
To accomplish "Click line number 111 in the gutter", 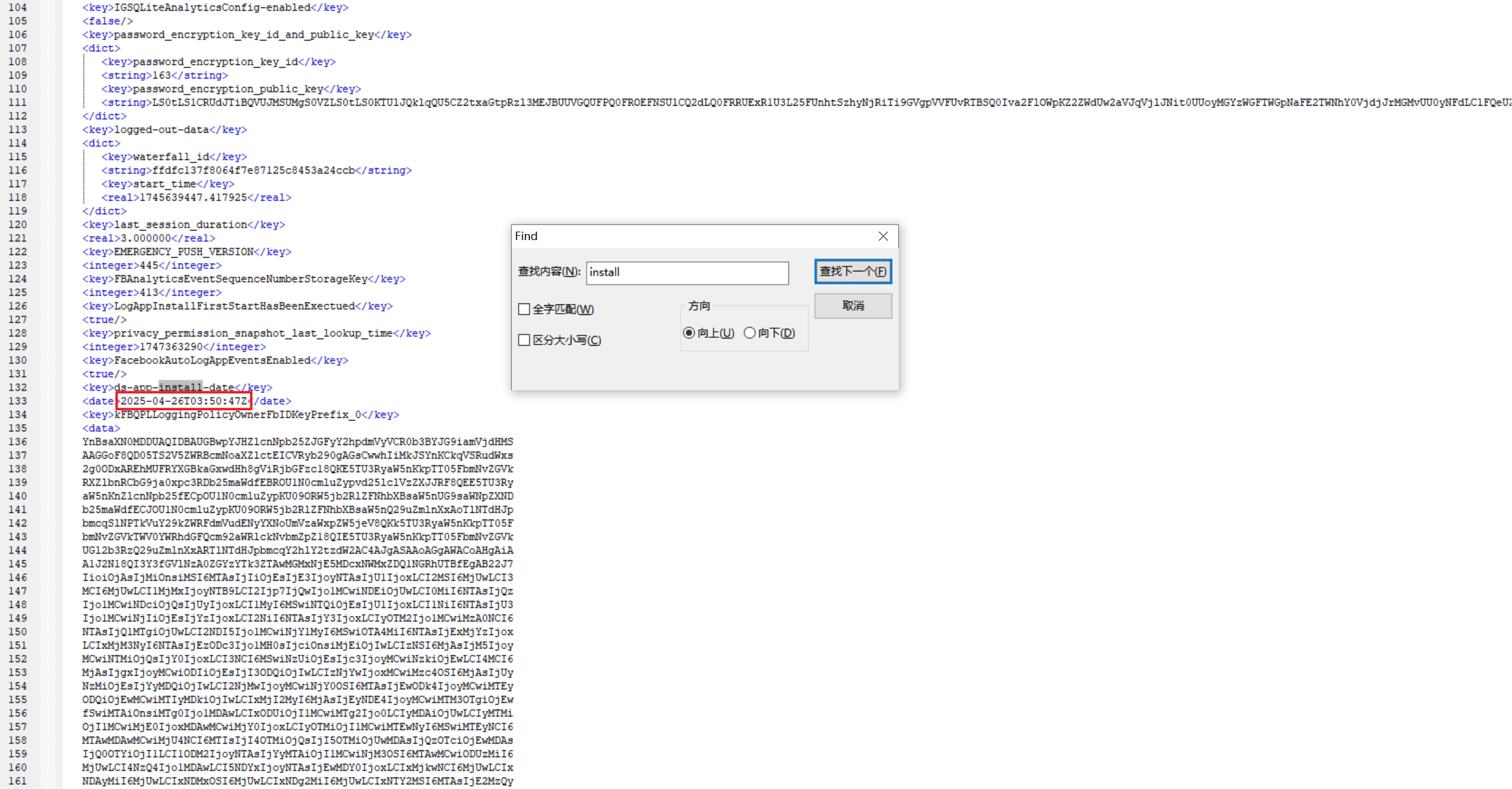I will coord(18,103).
